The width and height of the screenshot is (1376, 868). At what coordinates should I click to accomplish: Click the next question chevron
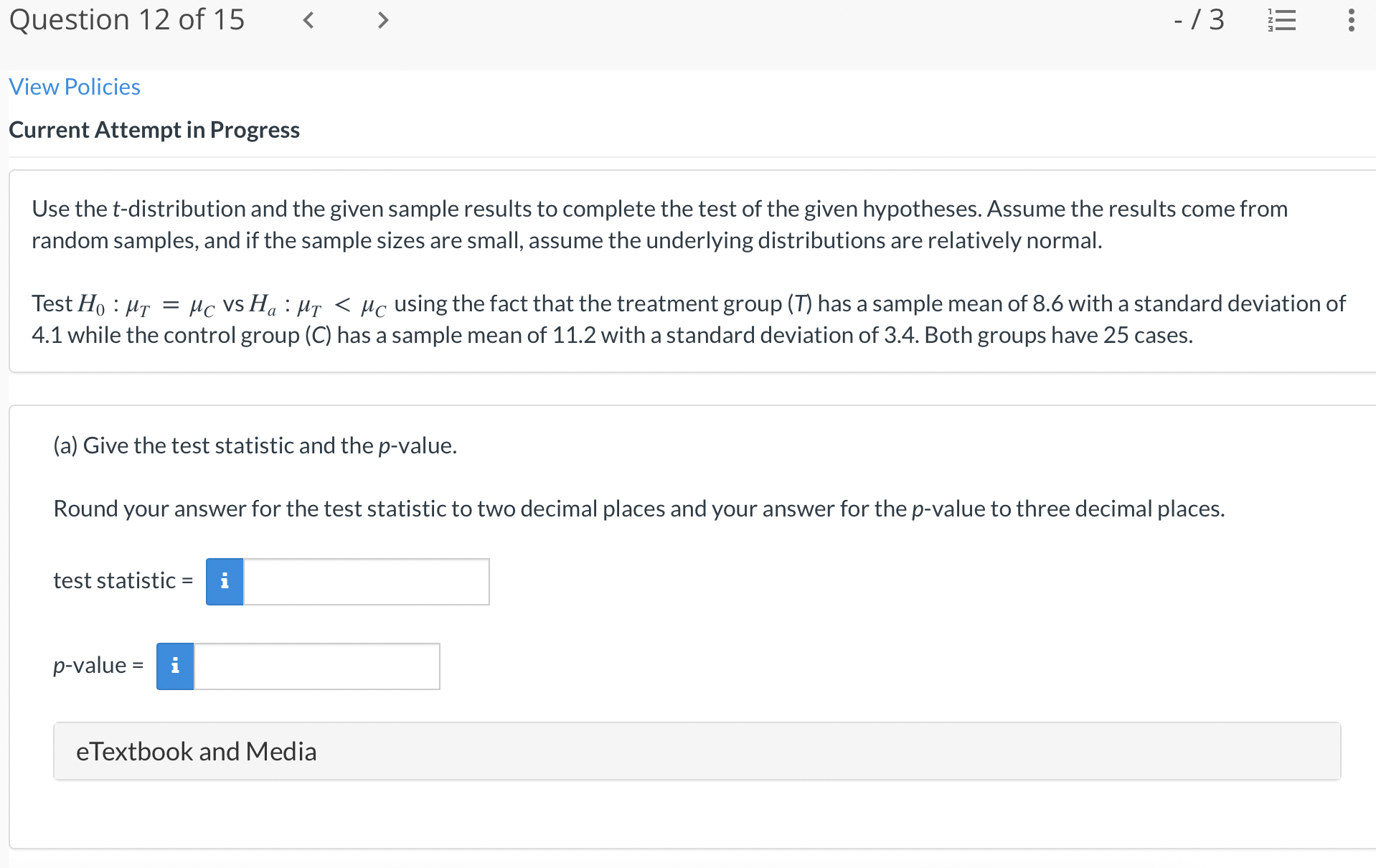pos(382,20)
